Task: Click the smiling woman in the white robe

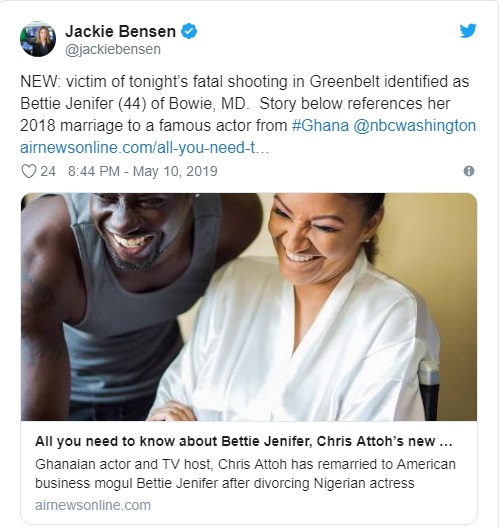Action: (302, 307)
